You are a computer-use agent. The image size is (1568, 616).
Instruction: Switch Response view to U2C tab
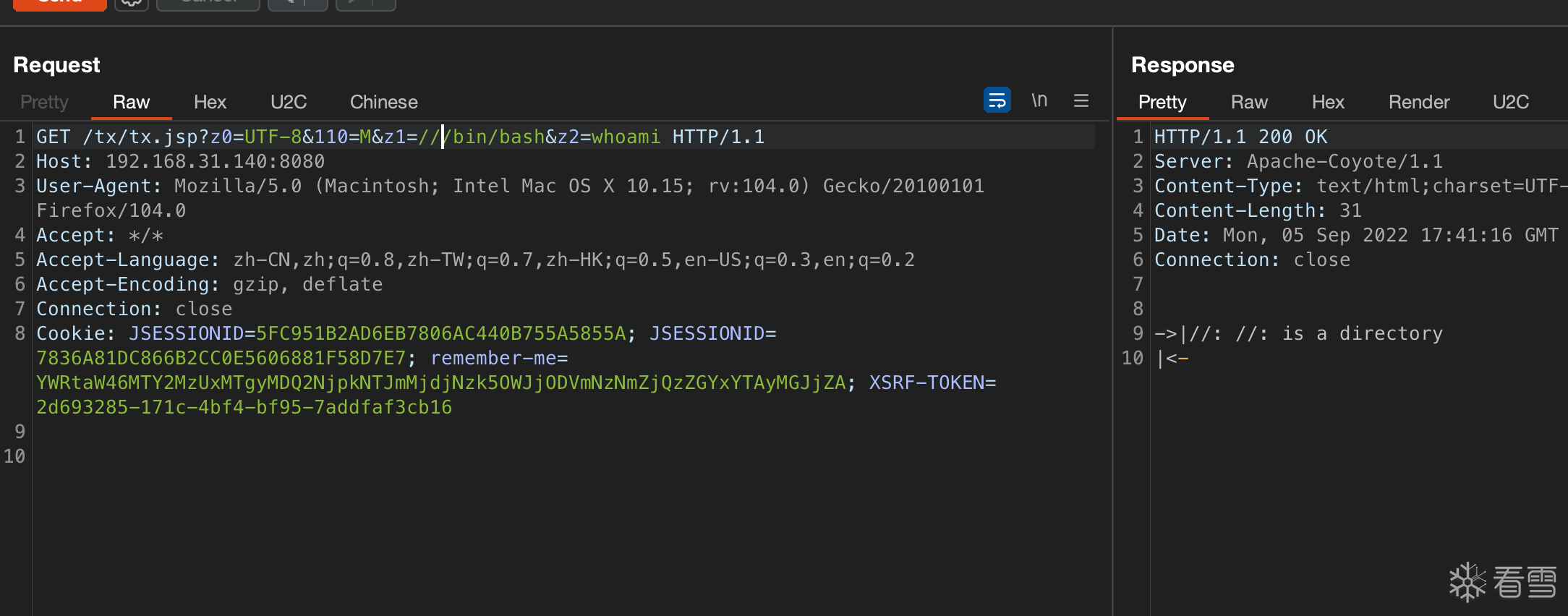click(1510, 102)
